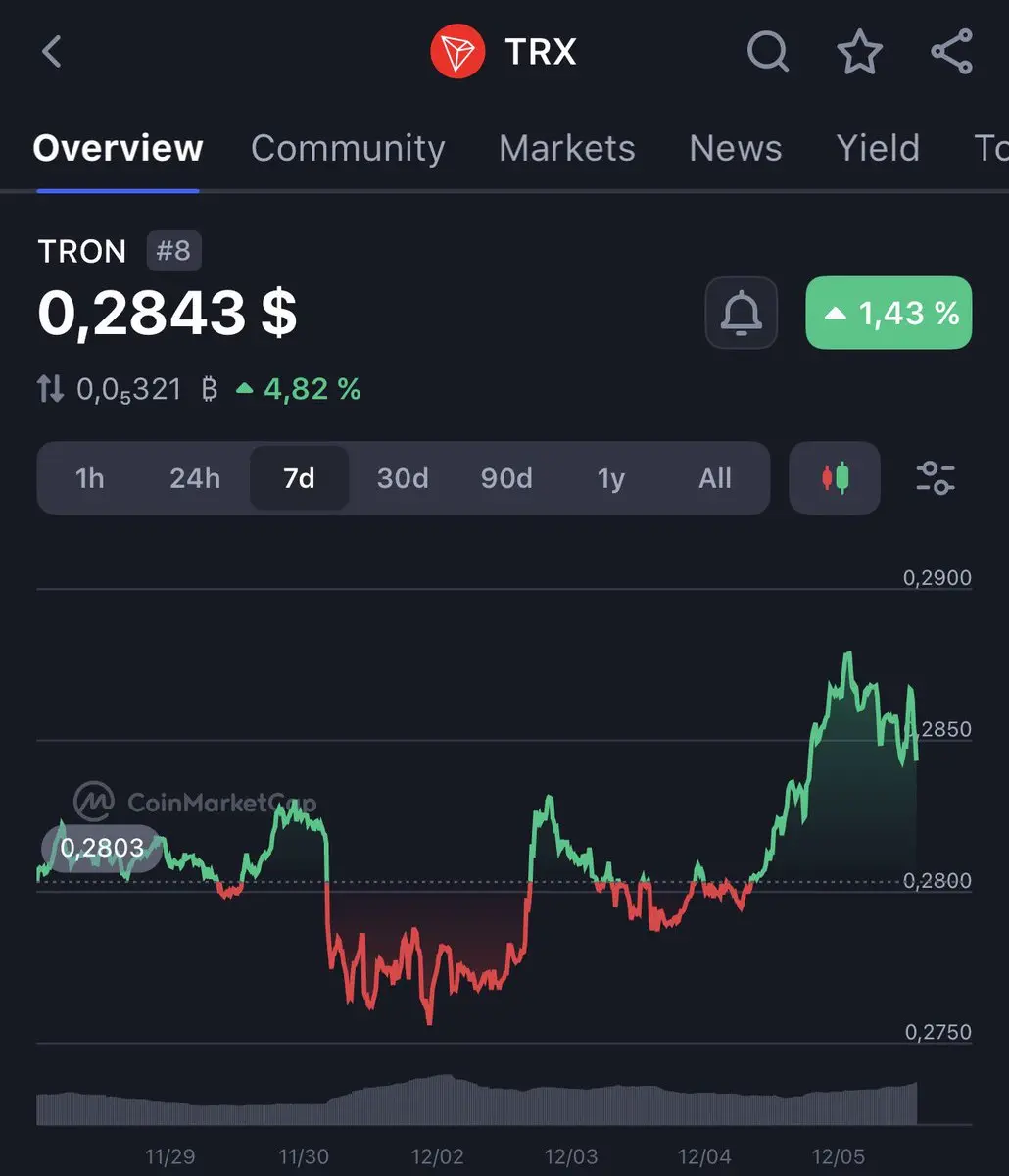This screenshot has height=1176, width=1009.
Task: Select the Overview tab
Action: pos(118,148)
